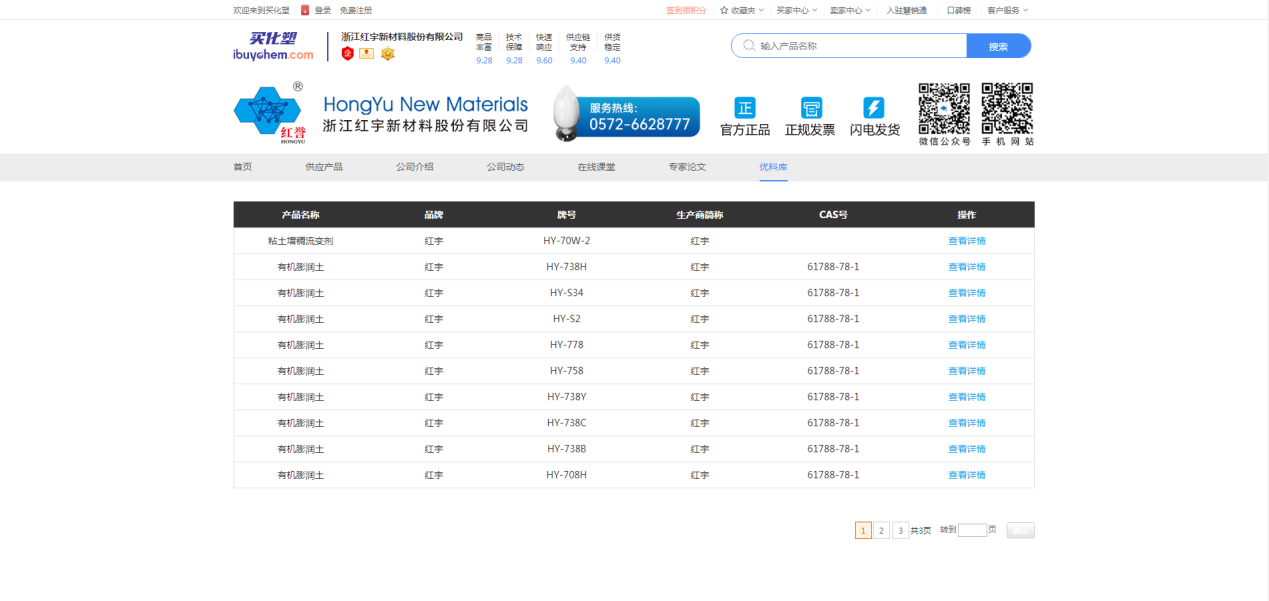Go to page 1 in pagination
The width and height of the screenshot is (1269, 601).
coord(863,530)
